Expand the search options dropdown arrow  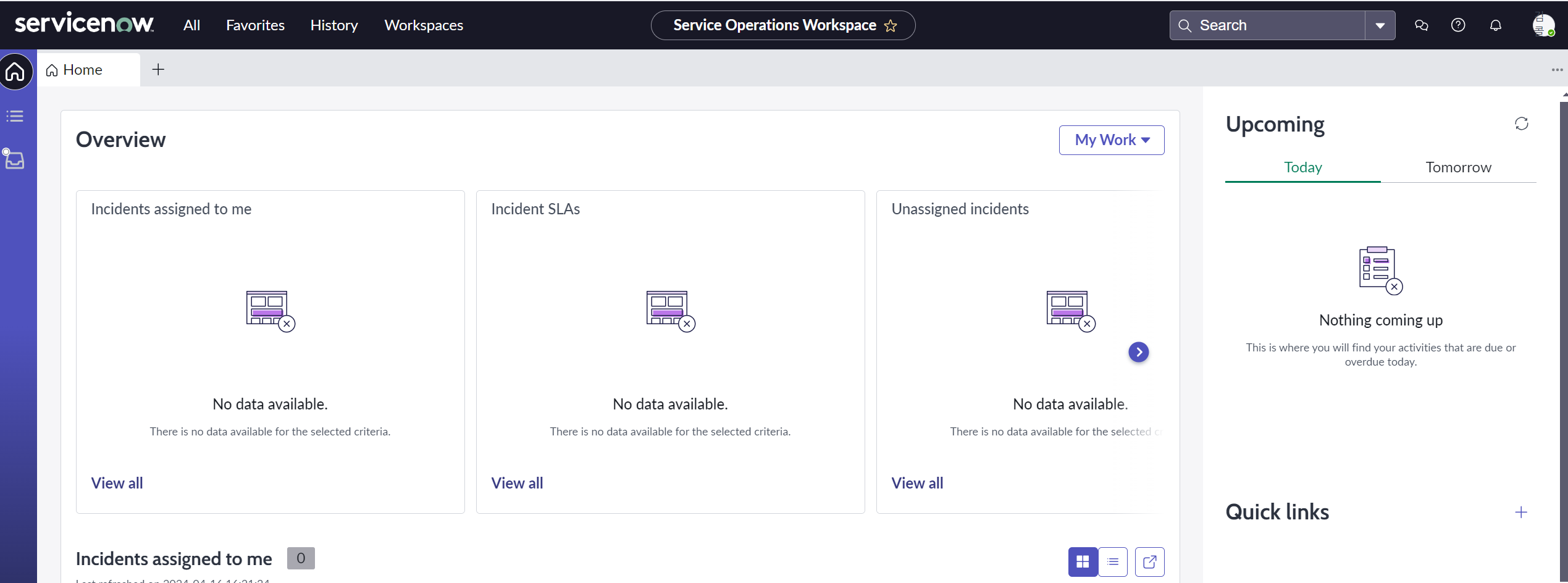pos(1379,25)
